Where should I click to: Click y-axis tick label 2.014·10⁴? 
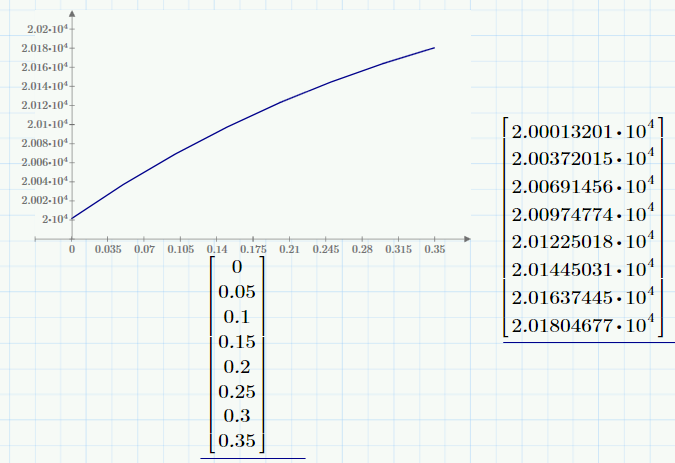[45, 86]
